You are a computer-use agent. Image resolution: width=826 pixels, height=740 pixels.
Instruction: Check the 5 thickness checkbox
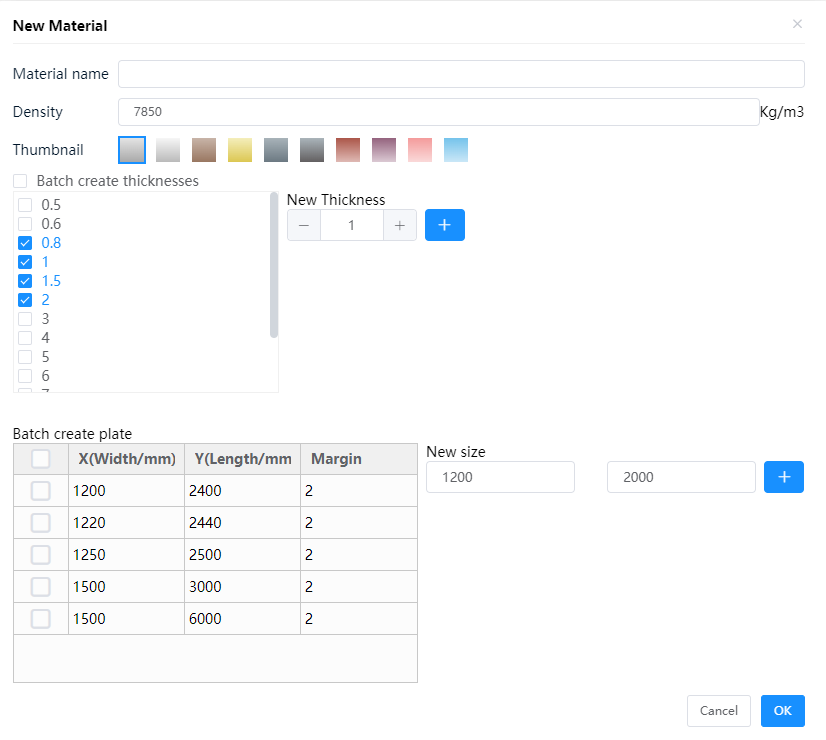point(25,357)
